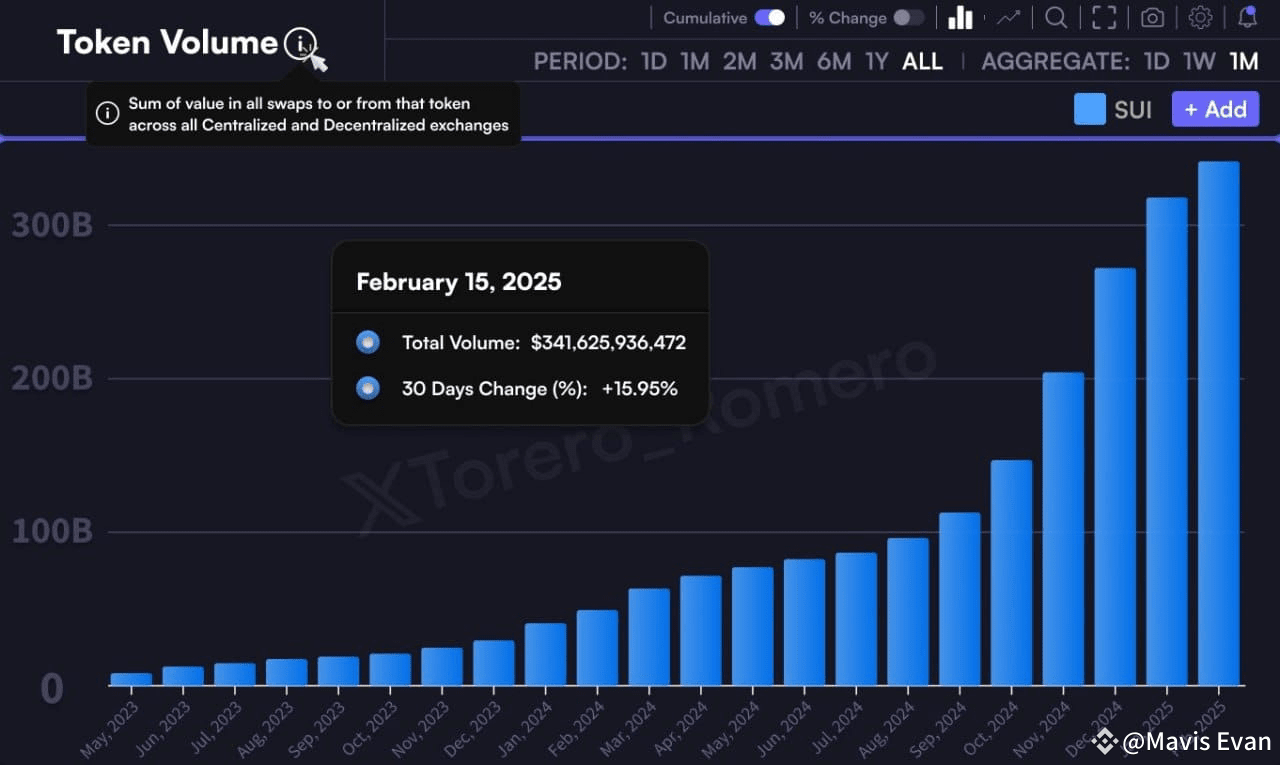Select the ALL period tab
The width and height of the screenshot is (1280, 765).
click(922, 61)
